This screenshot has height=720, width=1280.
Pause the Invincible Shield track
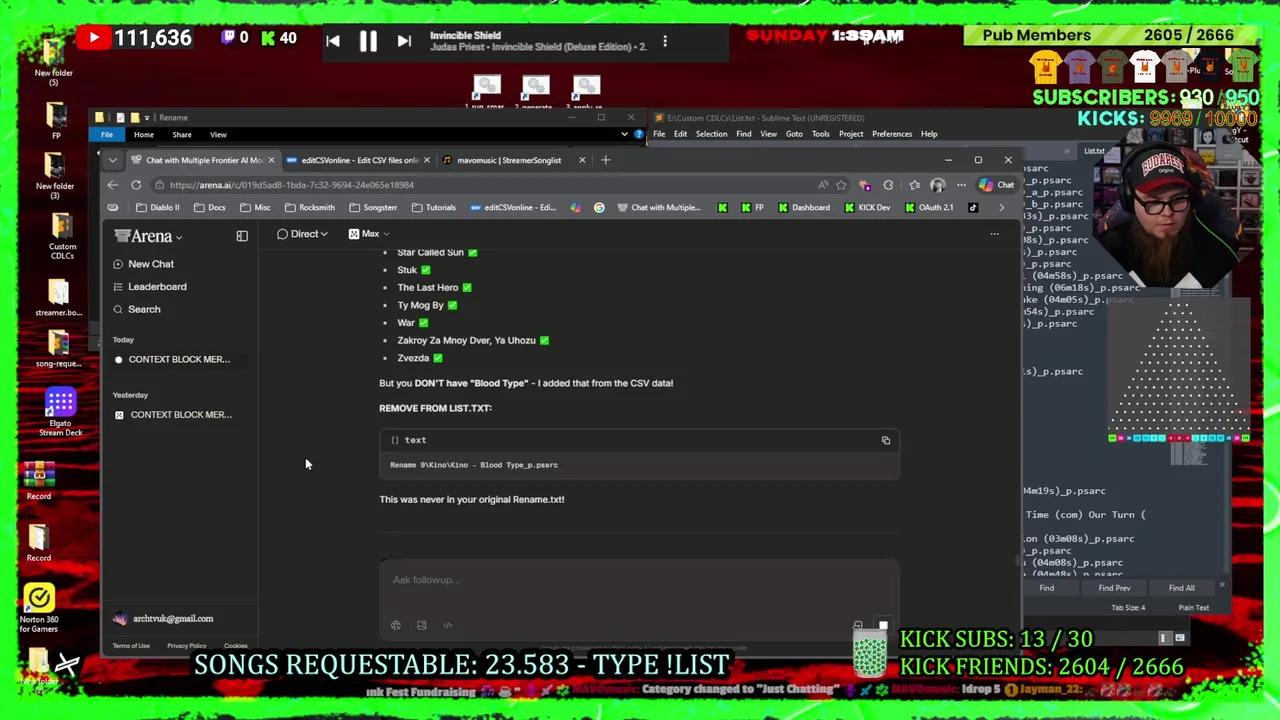click(368, 41)
